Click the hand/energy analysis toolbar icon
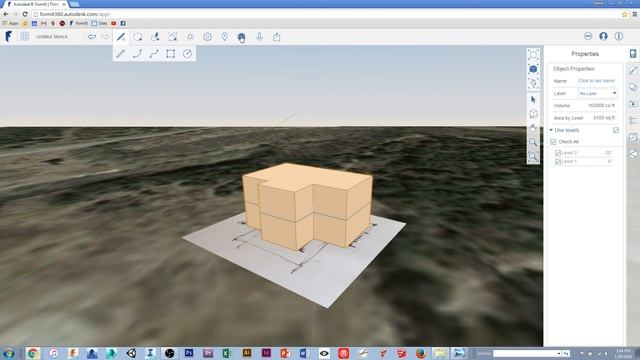This screenshot has width=640, height=360. pos(242,38)
